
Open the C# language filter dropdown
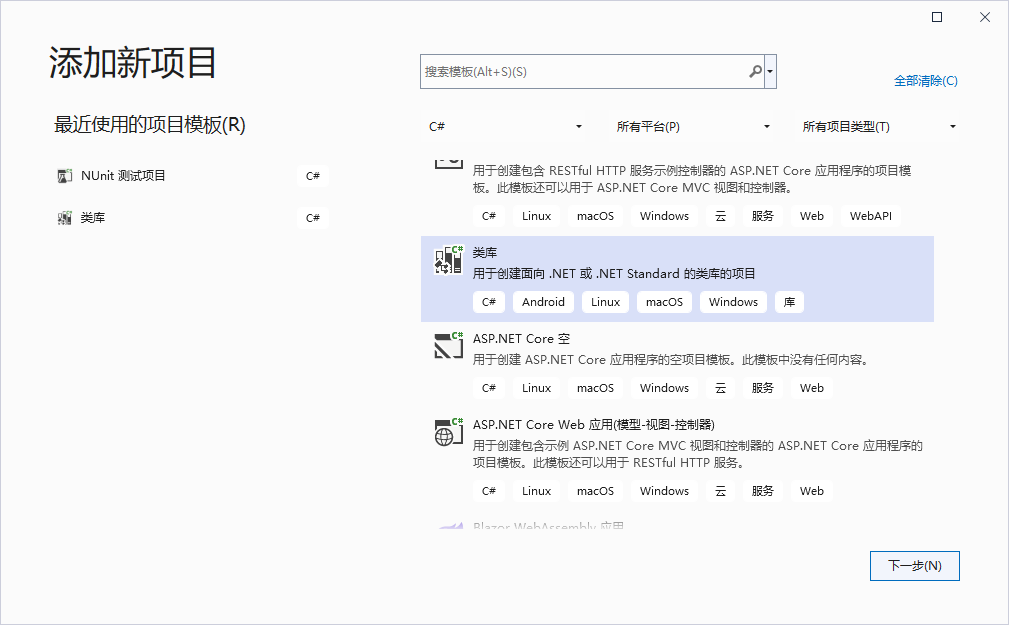505,126
